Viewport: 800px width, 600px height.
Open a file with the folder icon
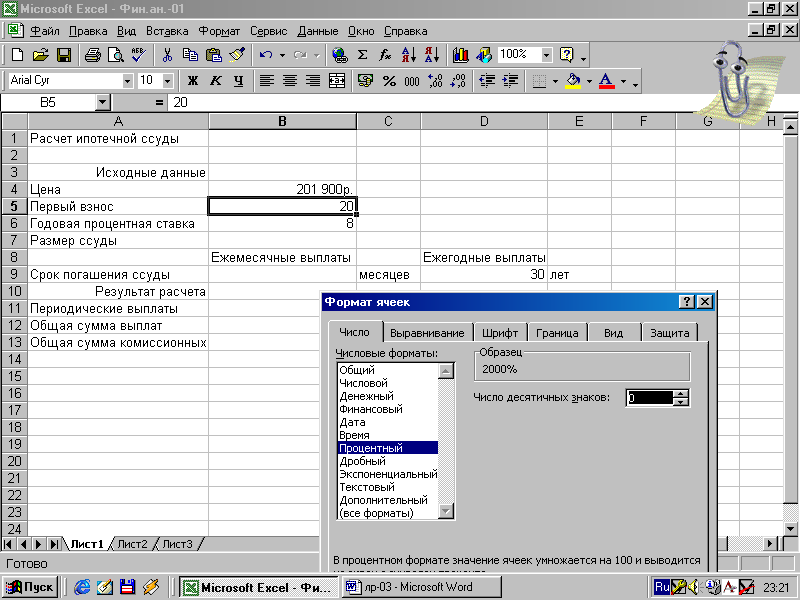[x=40, y=55]
